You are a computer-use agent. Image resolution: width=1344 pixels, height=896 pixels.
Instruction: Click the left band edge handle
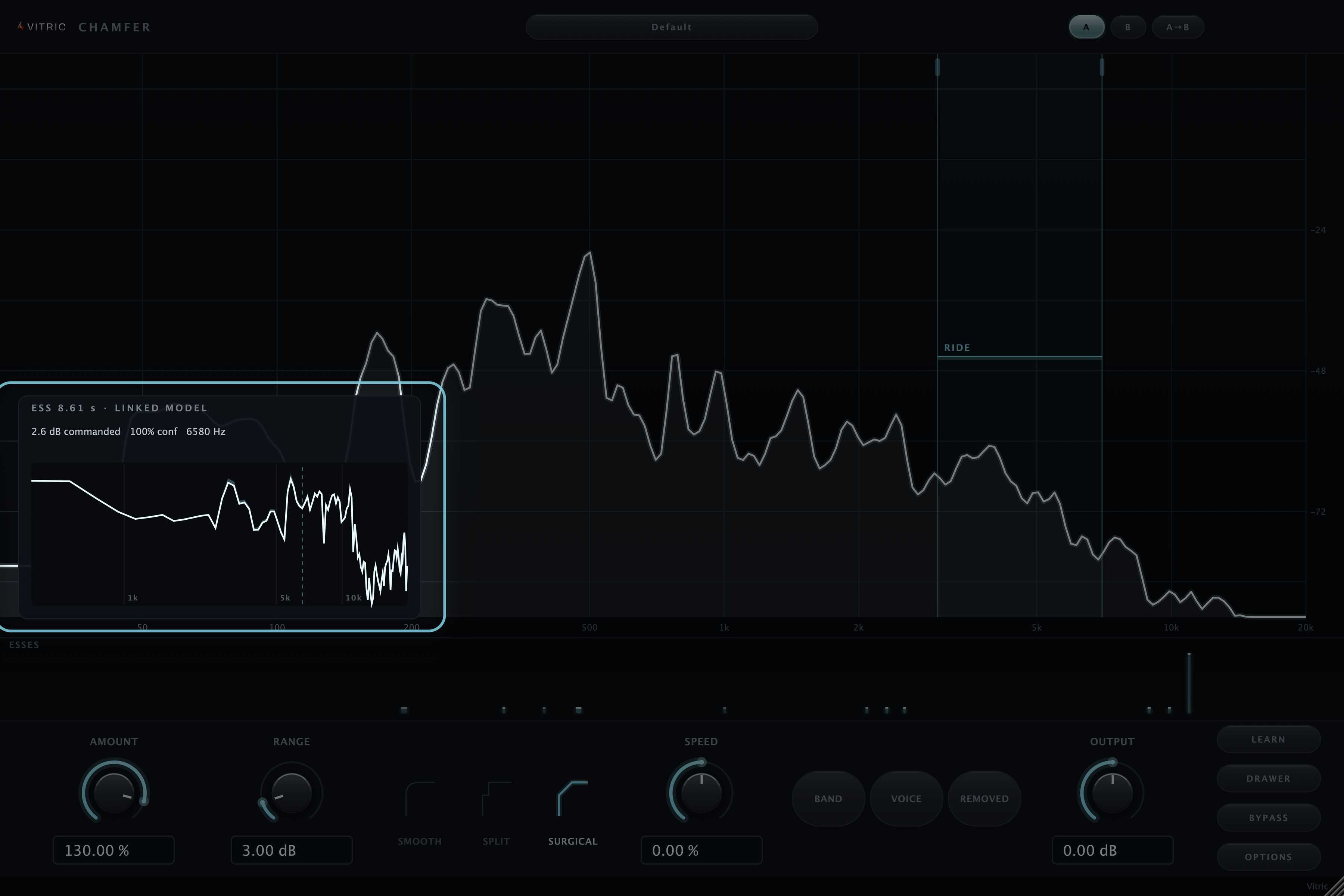(937, 66)
